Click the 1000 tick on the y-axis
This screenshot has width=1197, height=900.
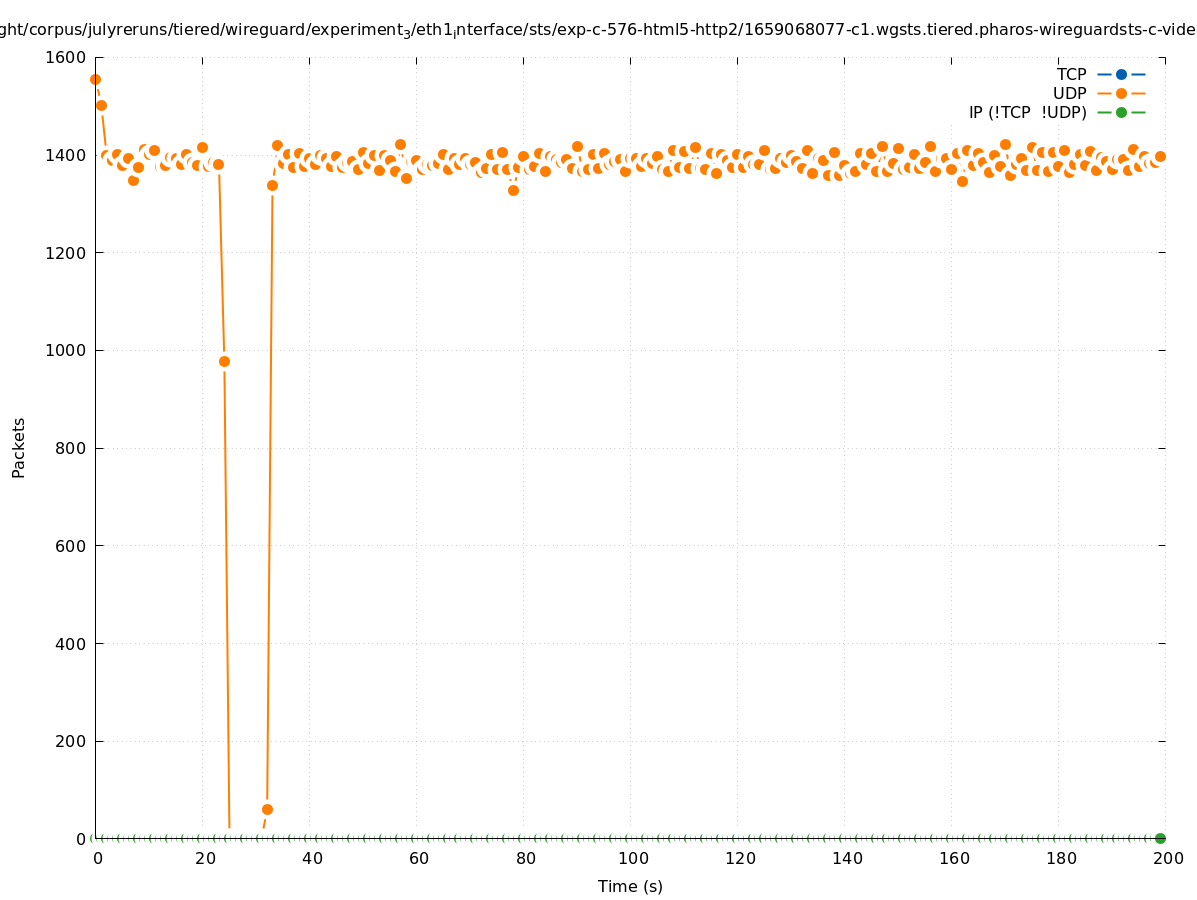click(68, 350)
